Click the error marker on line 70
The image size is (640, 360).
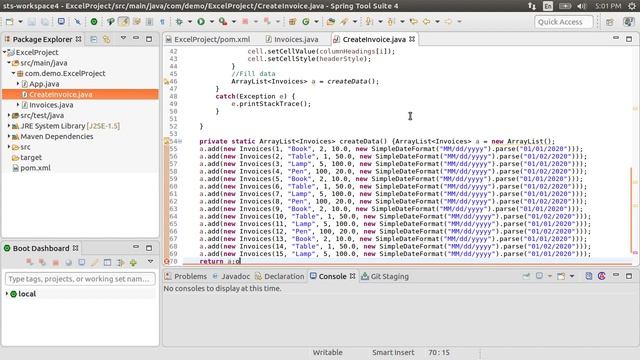(167, 261)
